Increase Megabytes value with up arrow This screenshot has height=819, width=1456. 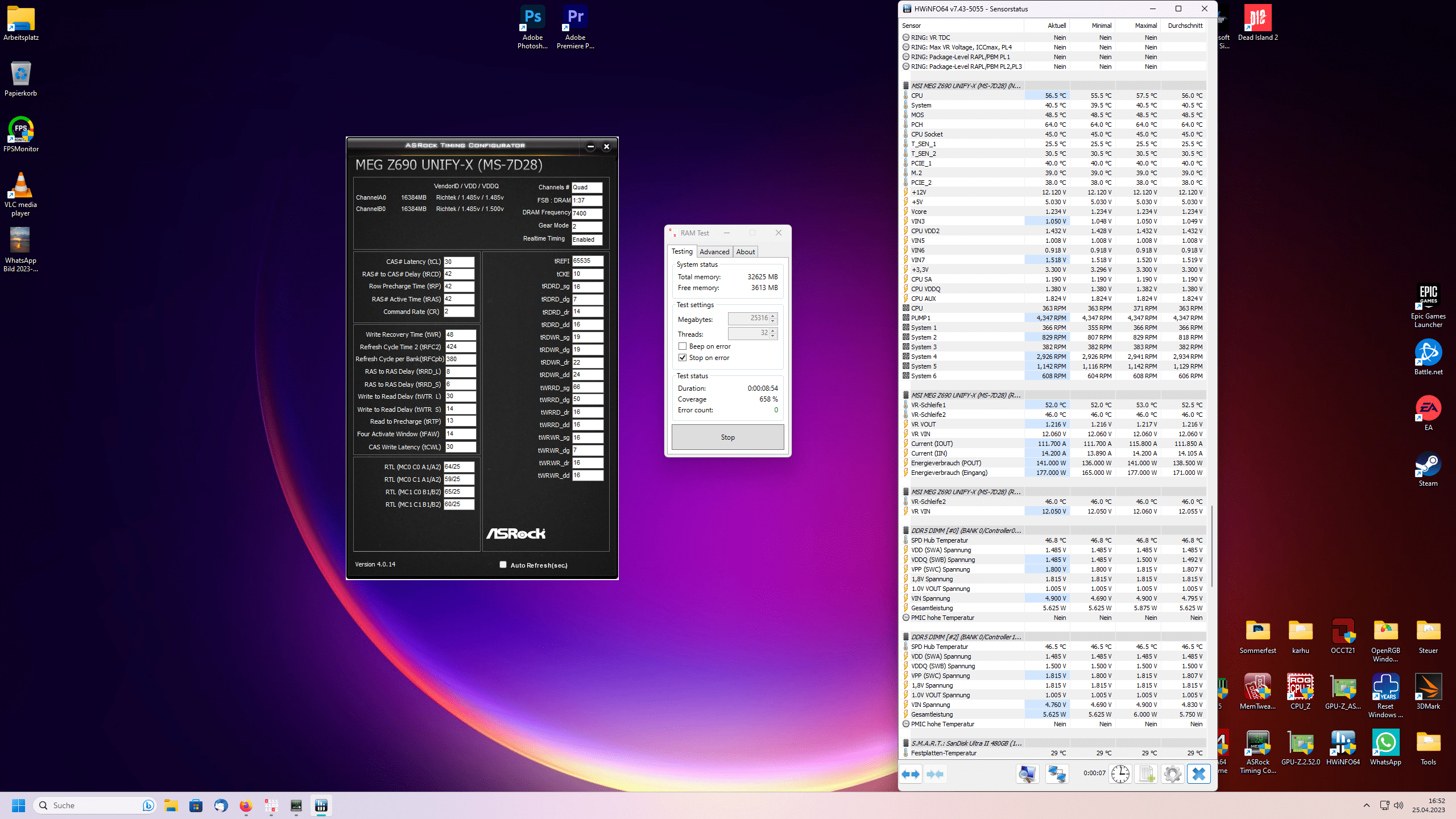(x=773, y=316)
